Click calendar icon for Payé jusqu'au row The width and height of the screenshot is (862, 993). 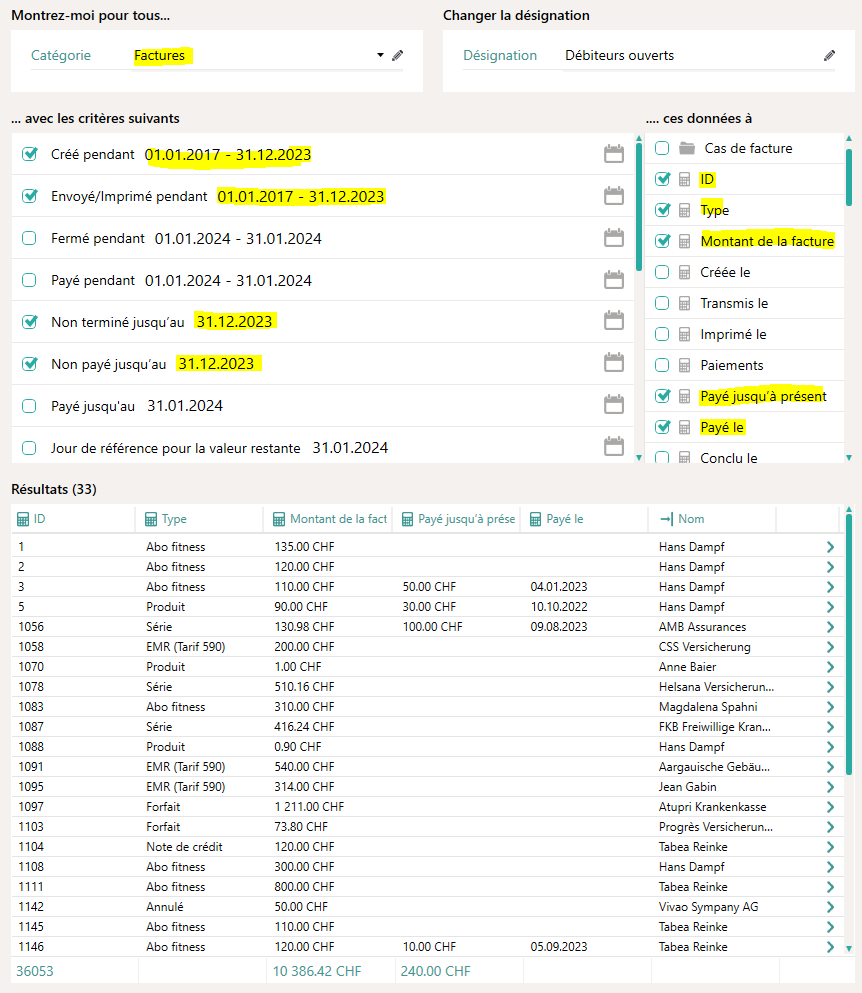click(614, 406)
